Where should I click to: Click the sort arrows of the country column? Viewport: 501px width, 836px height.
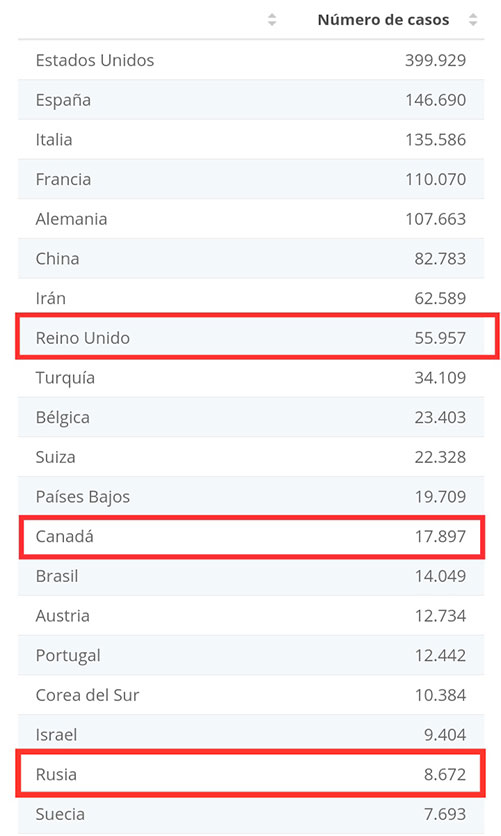pyautogui.click(x=272, y=20)
